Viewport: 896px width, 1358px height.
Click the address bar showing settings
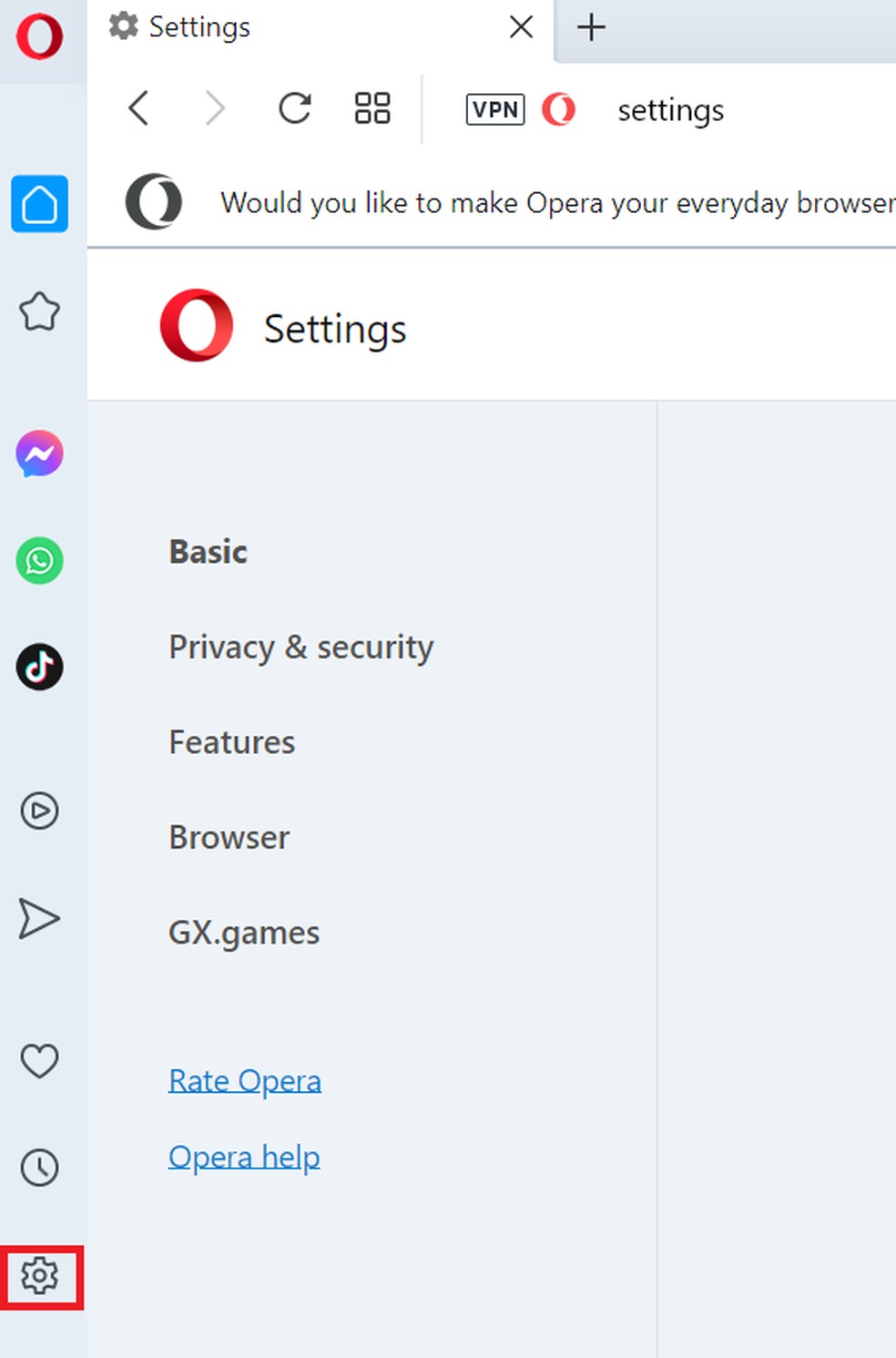[x=670, y=109]
